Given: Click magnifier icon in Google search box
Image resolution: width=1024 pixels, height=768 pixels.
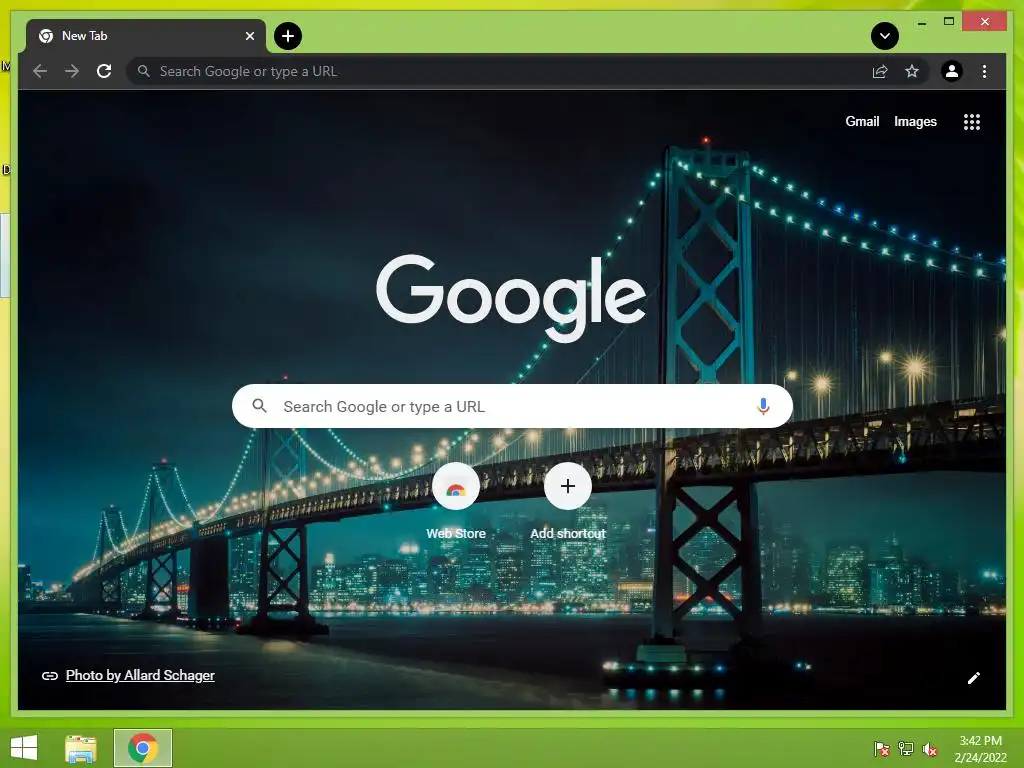Looking at the screenshot, I should tap(259, 406).
